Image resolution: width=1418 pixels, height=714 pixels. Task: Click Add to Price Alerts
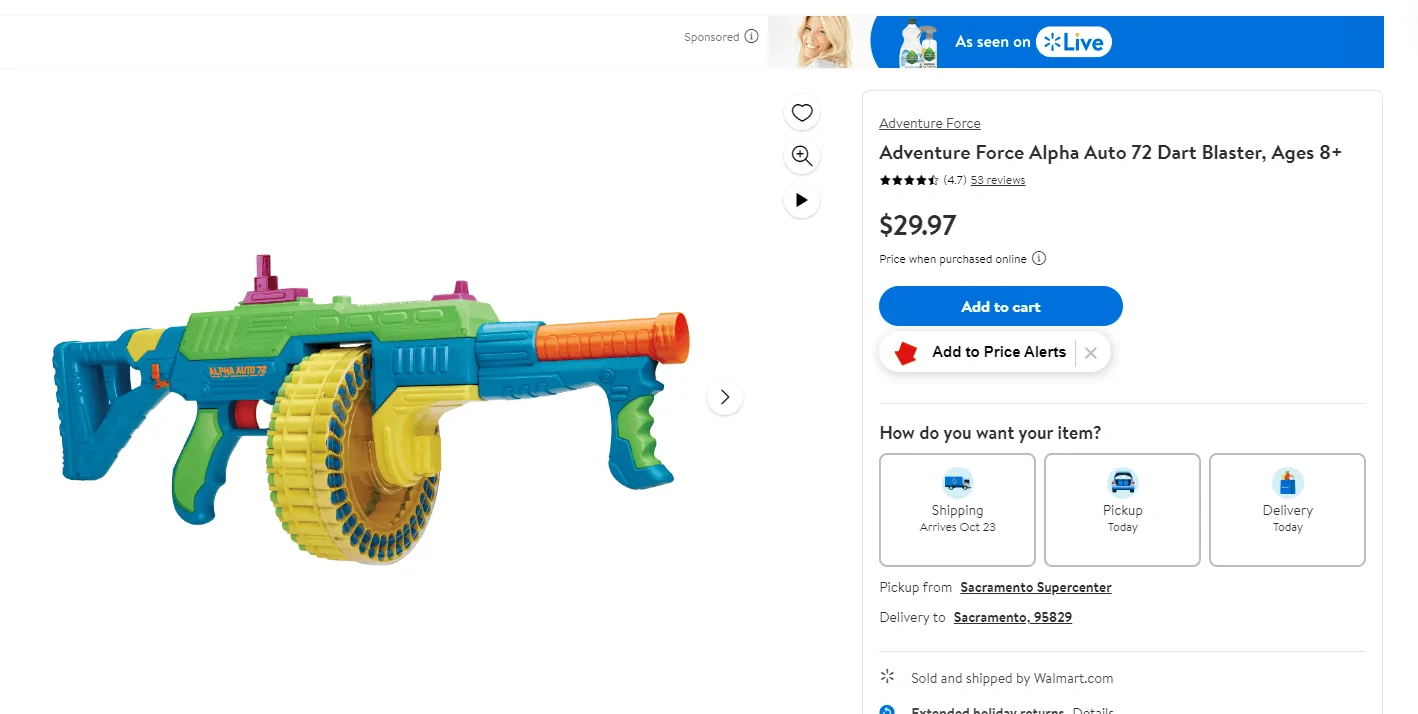pyautogui.click(x=999, y=352)
